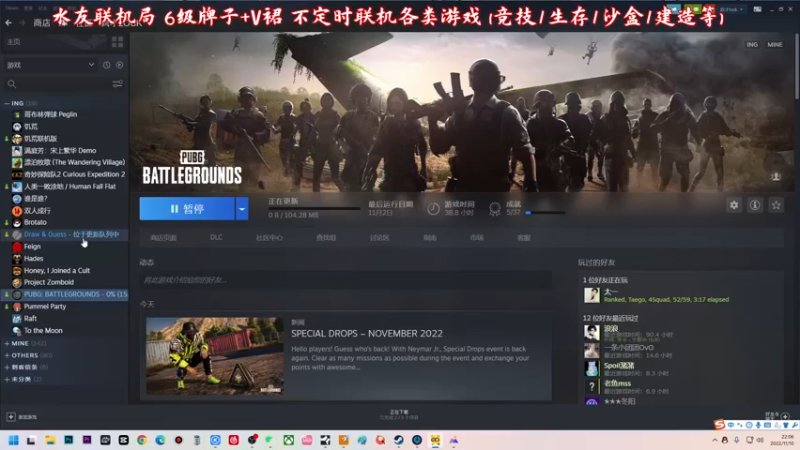Open File Explorer in taskbar
This screenshot has height=450, width=800.
(x=50, y=440)
